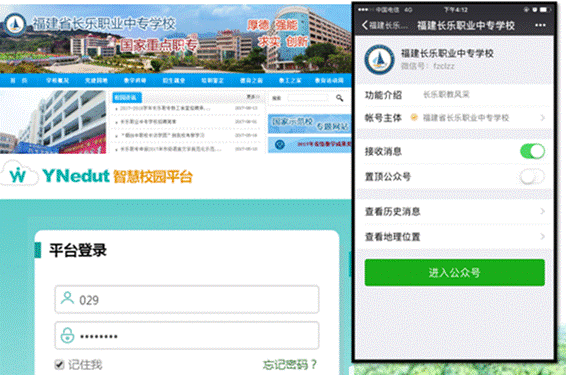The height and width of the screenshot is (375, 566).
Task: Click the school logo emblem in the website header
Action: pos(15,24)
